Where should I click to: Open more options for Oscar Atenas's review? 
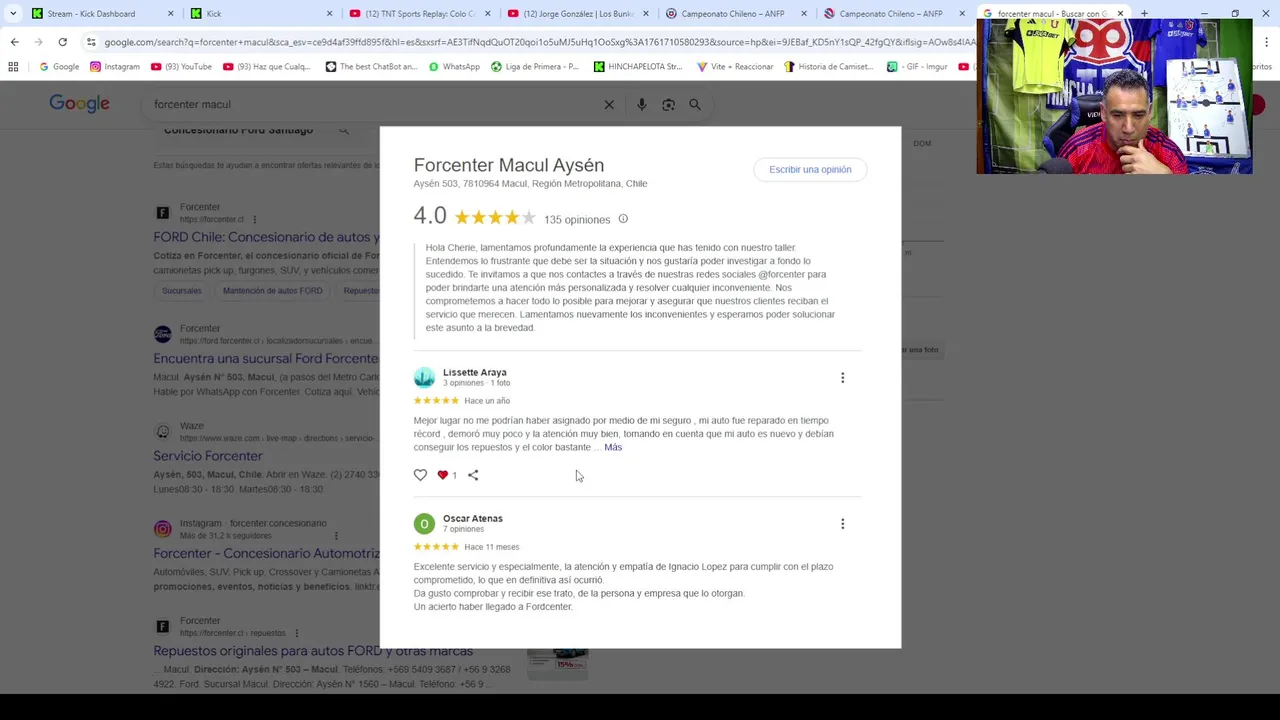[x=842, y=524]
